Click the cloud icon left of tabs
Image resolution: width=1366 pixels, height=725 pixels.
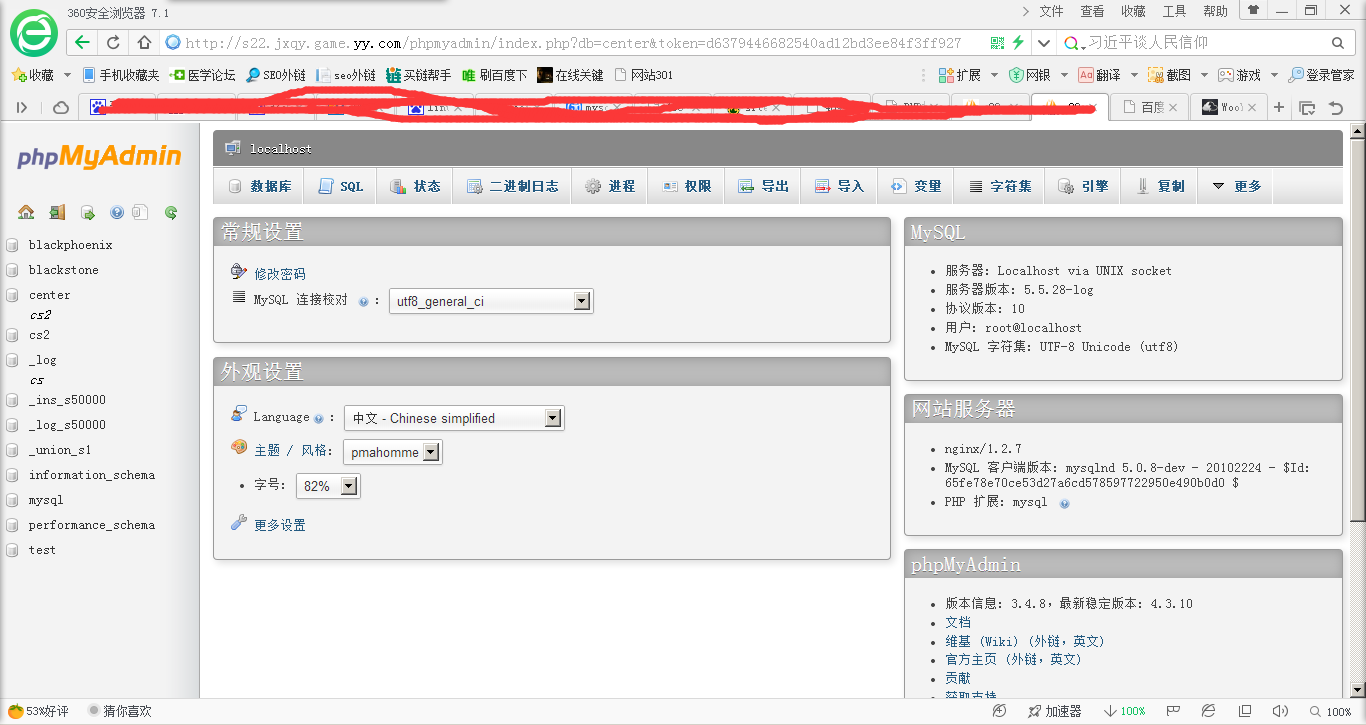point(61,107)
